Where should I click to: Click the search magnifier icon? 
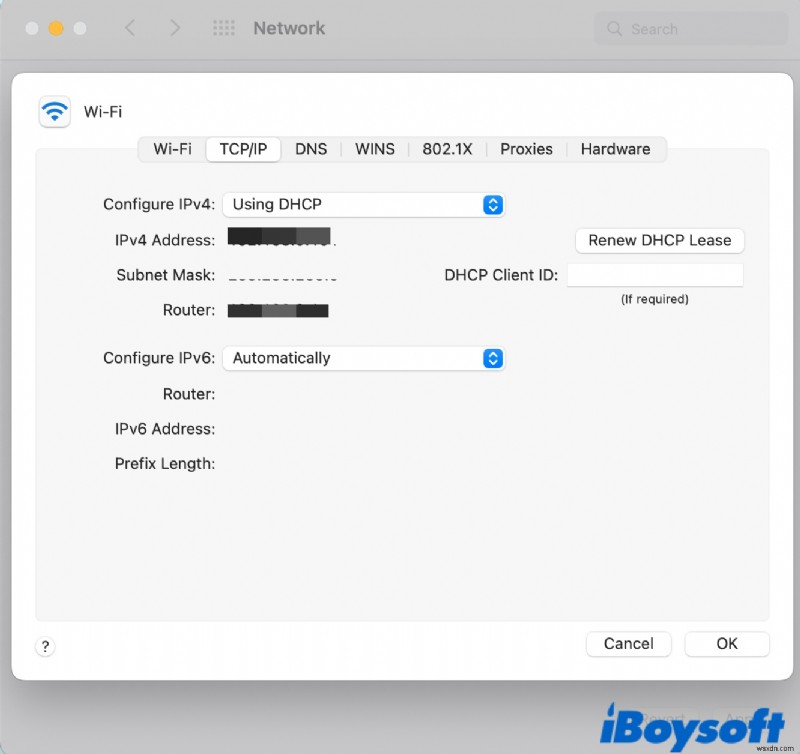[x=614, y=29]
